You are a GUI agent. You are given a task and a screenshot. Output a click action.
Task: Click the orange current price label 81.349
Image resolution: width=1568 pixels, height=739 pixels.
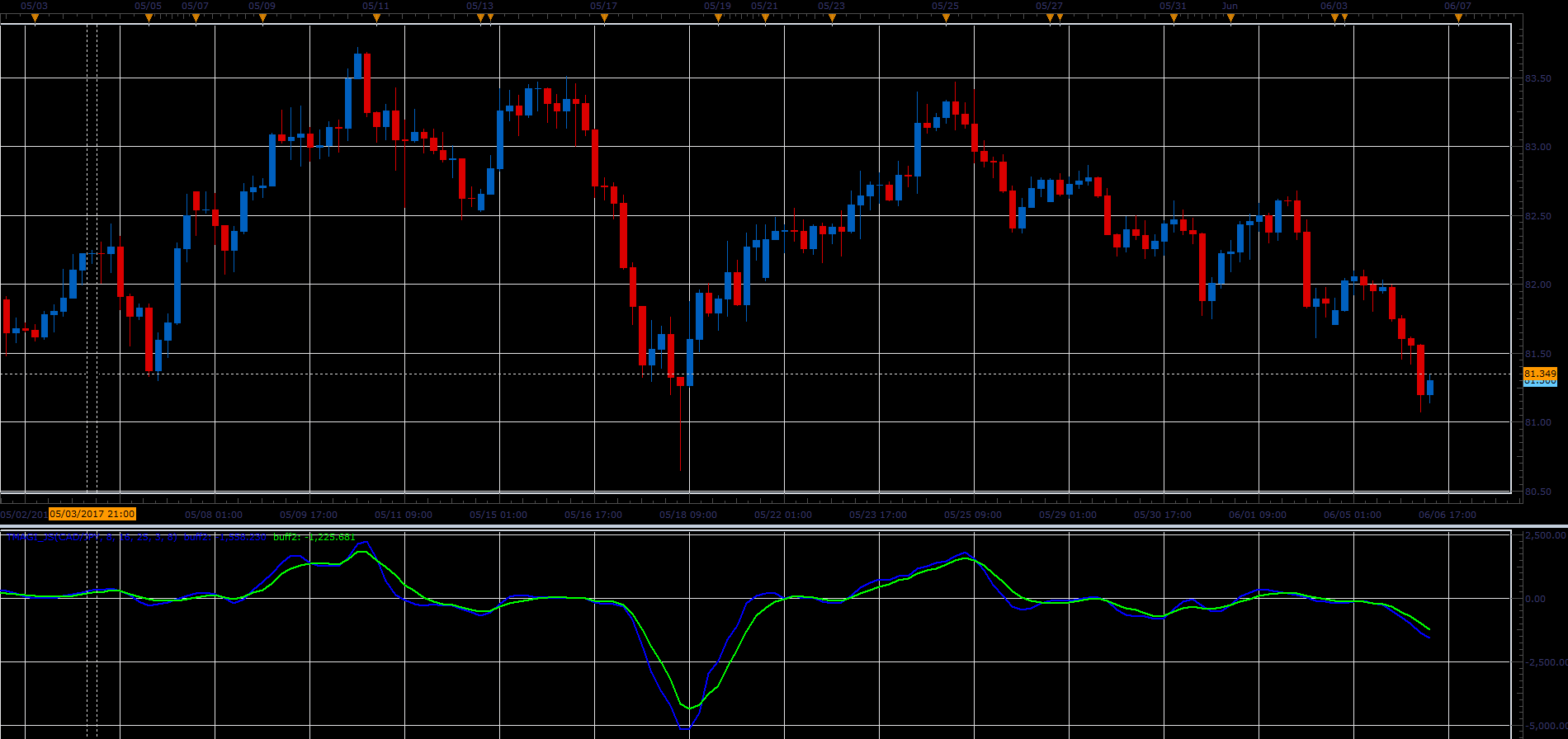[1540, 374]
